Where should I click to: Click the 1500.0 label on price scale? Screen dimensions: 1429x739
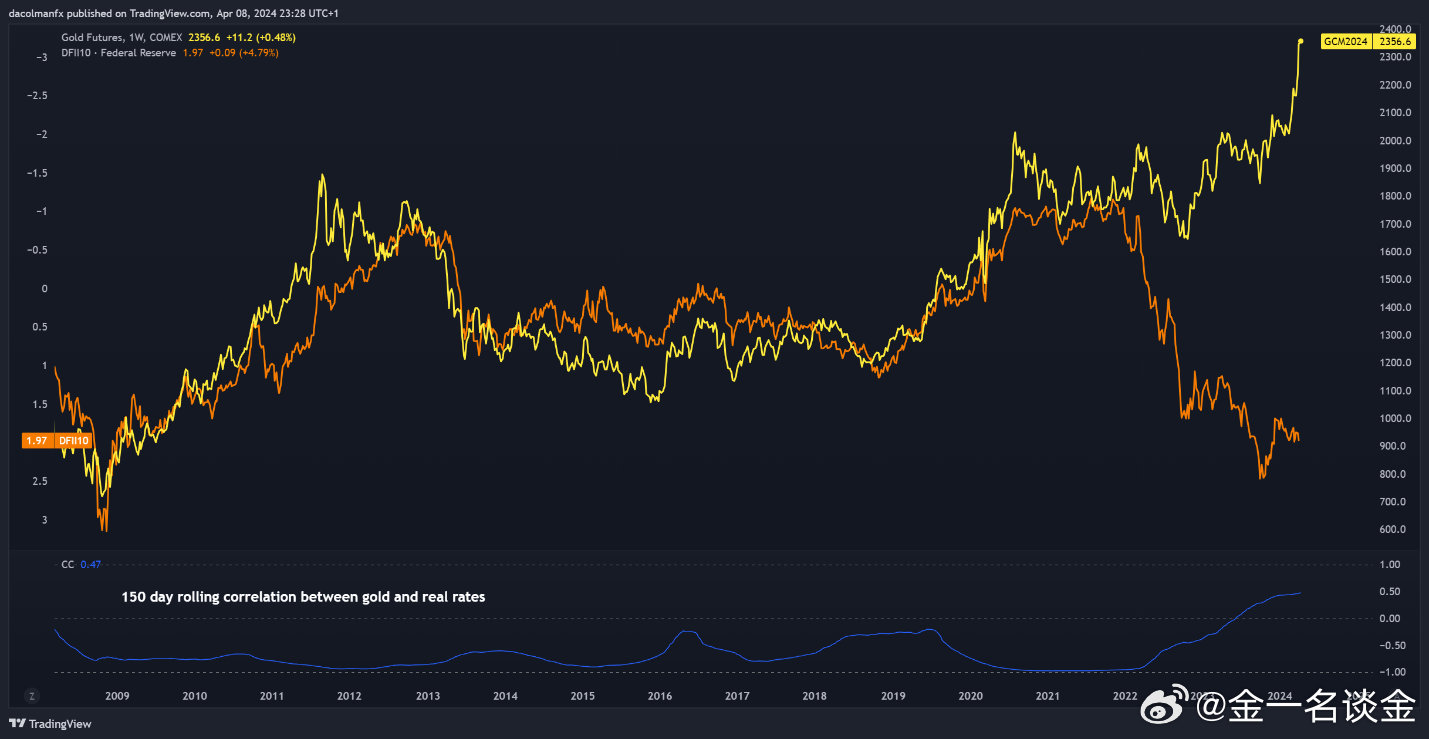pyautogui.click(x=1394, y=279)
